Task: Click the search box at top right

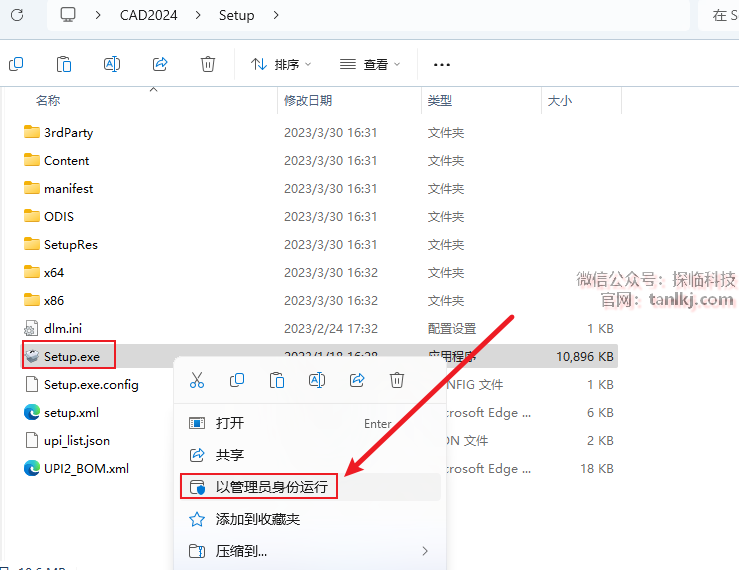Action: point(718,15)
